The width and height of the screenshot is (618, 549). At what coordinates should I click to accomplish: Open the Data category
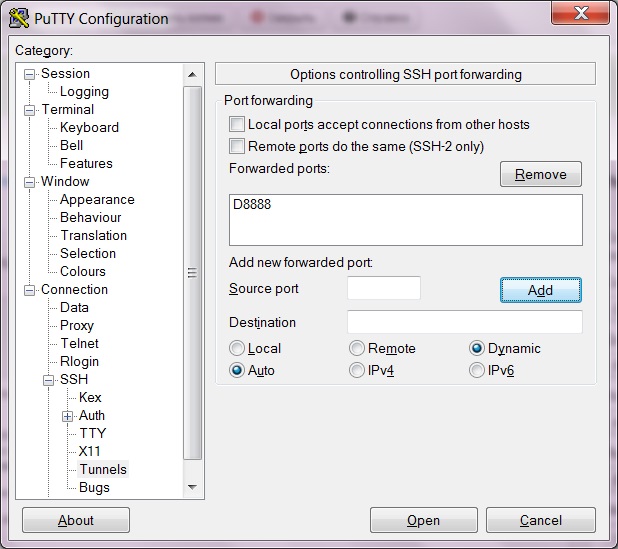pos(74,307)
